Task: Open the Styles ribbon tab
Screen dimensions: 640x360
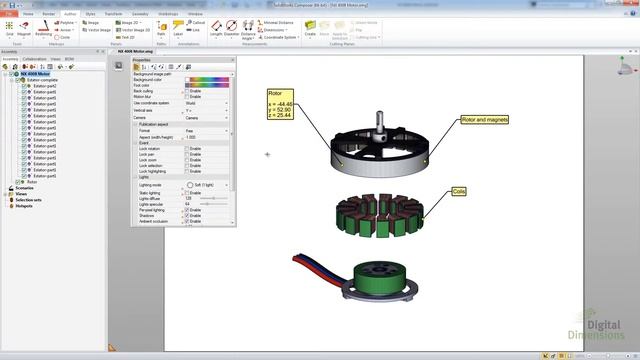Action: click(90, 14)
